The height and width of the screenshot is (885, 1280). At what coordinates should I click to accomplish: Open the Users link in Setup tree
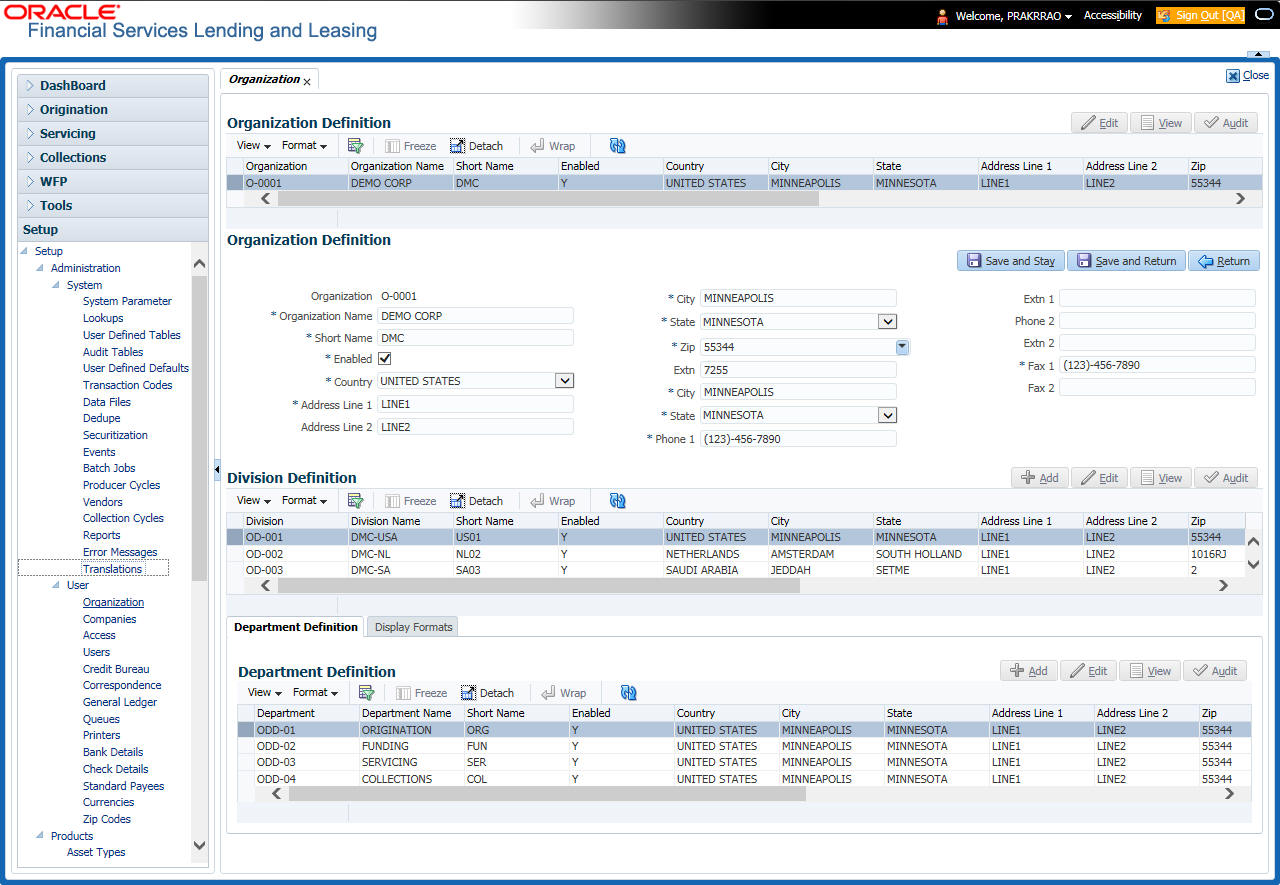96,652
